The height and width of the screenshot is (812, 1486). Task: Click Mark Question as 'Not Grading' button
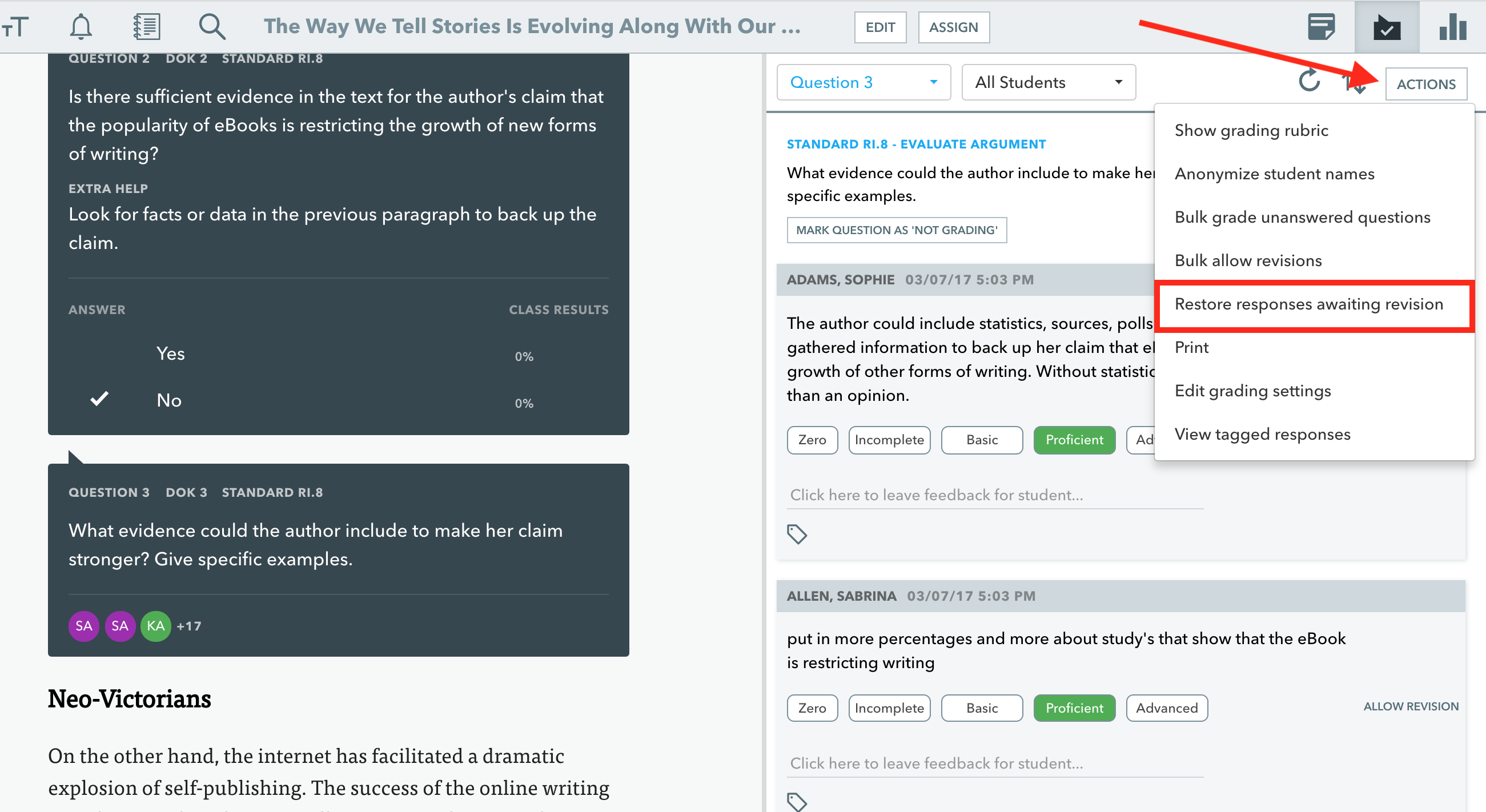click(x=897, y=230)
